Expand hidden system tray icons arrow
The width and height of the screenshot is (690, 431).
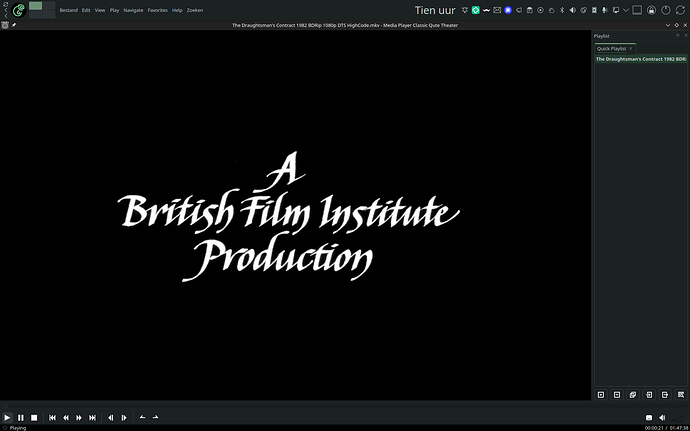pyautogui.click(x=626, y=10)
